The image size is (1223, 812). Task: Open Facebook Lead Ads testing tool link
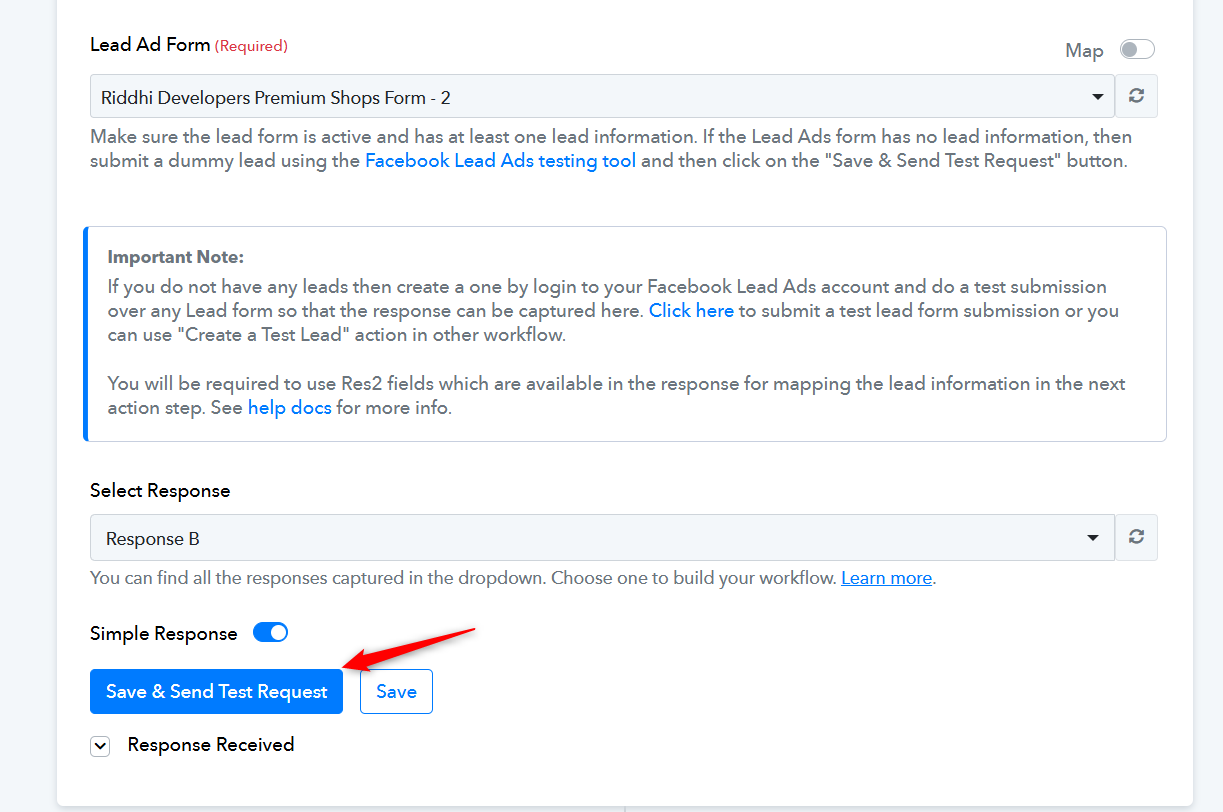coord(500,160)
